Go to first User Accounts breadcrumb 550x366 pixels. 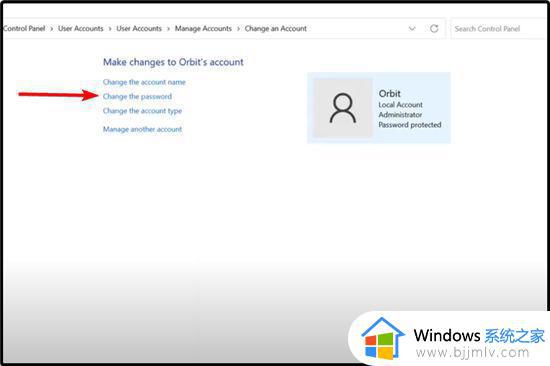click(81, 28)
